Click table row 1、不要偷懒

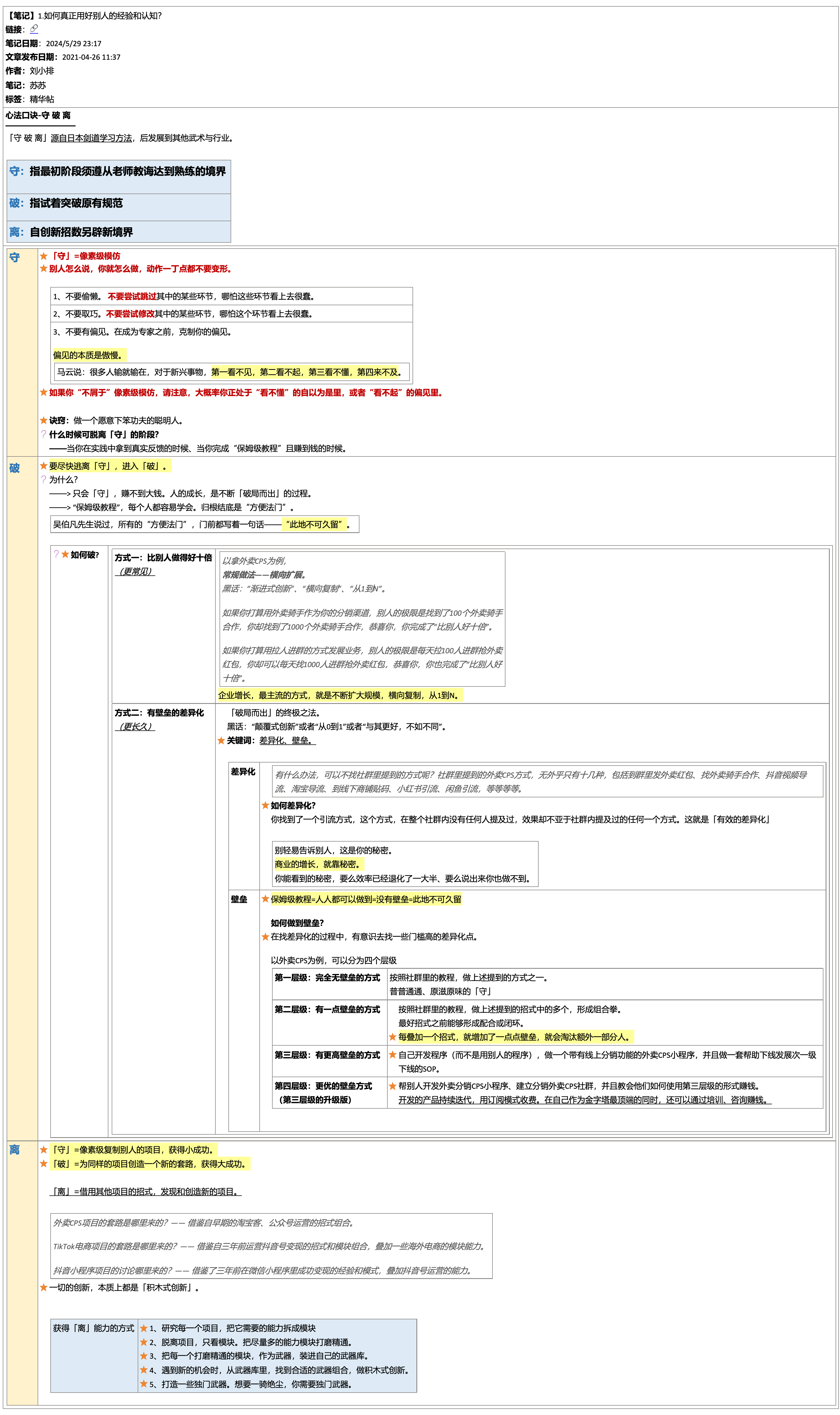[231, 296]
